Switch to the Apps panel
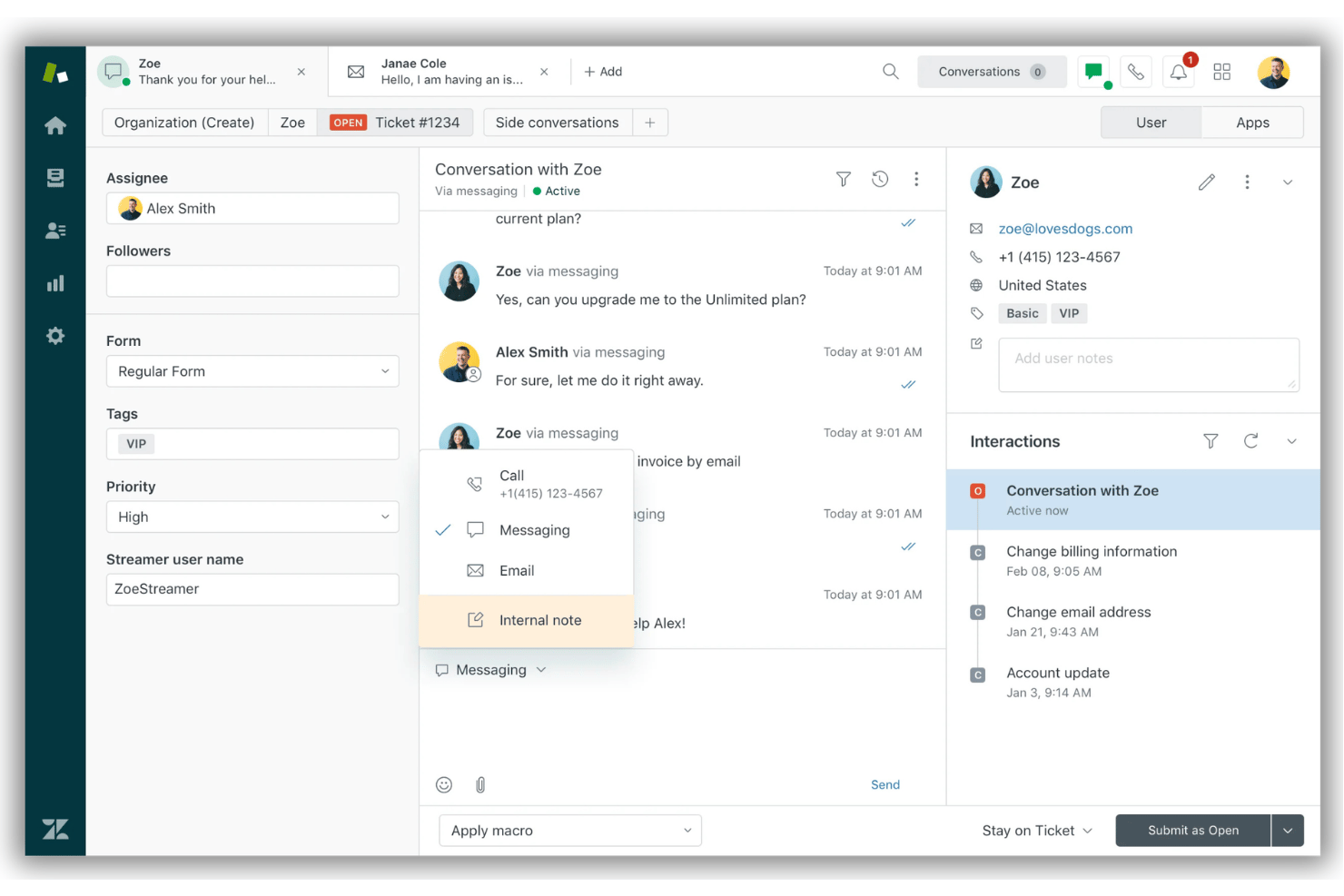The image size is (1344, 896). point(1252,123)
